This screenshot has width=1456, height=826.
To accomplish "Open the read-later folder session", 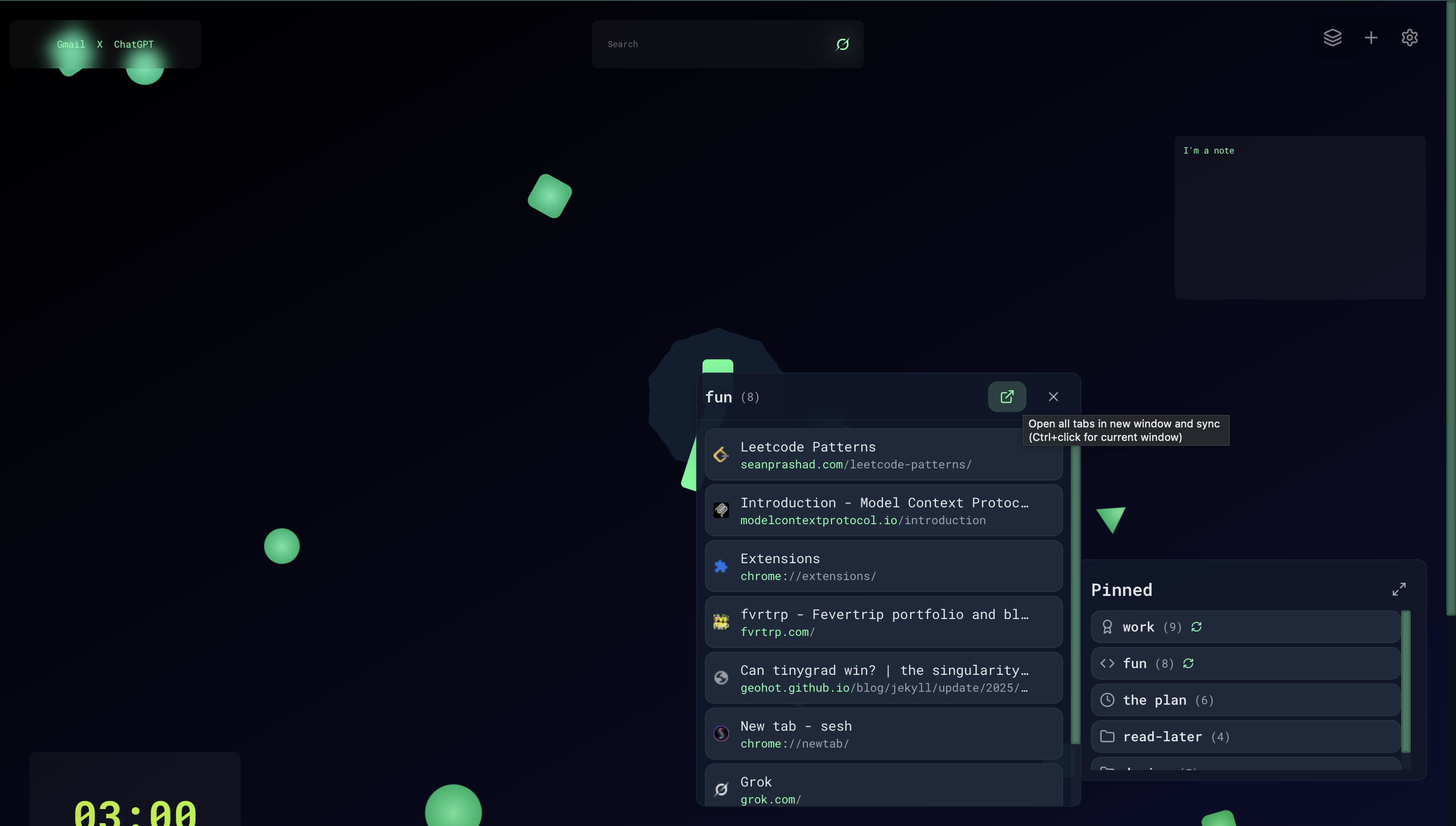I will coord(1162,736).
